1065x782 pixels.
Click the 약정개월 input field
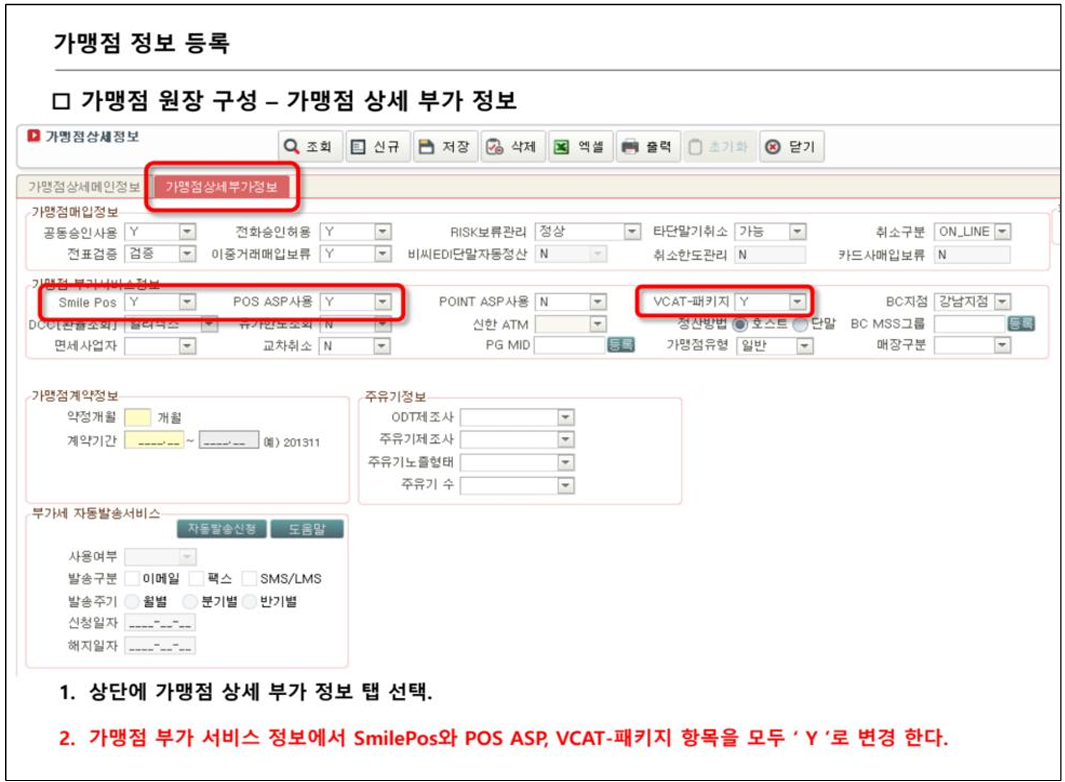tap(138, 417)
